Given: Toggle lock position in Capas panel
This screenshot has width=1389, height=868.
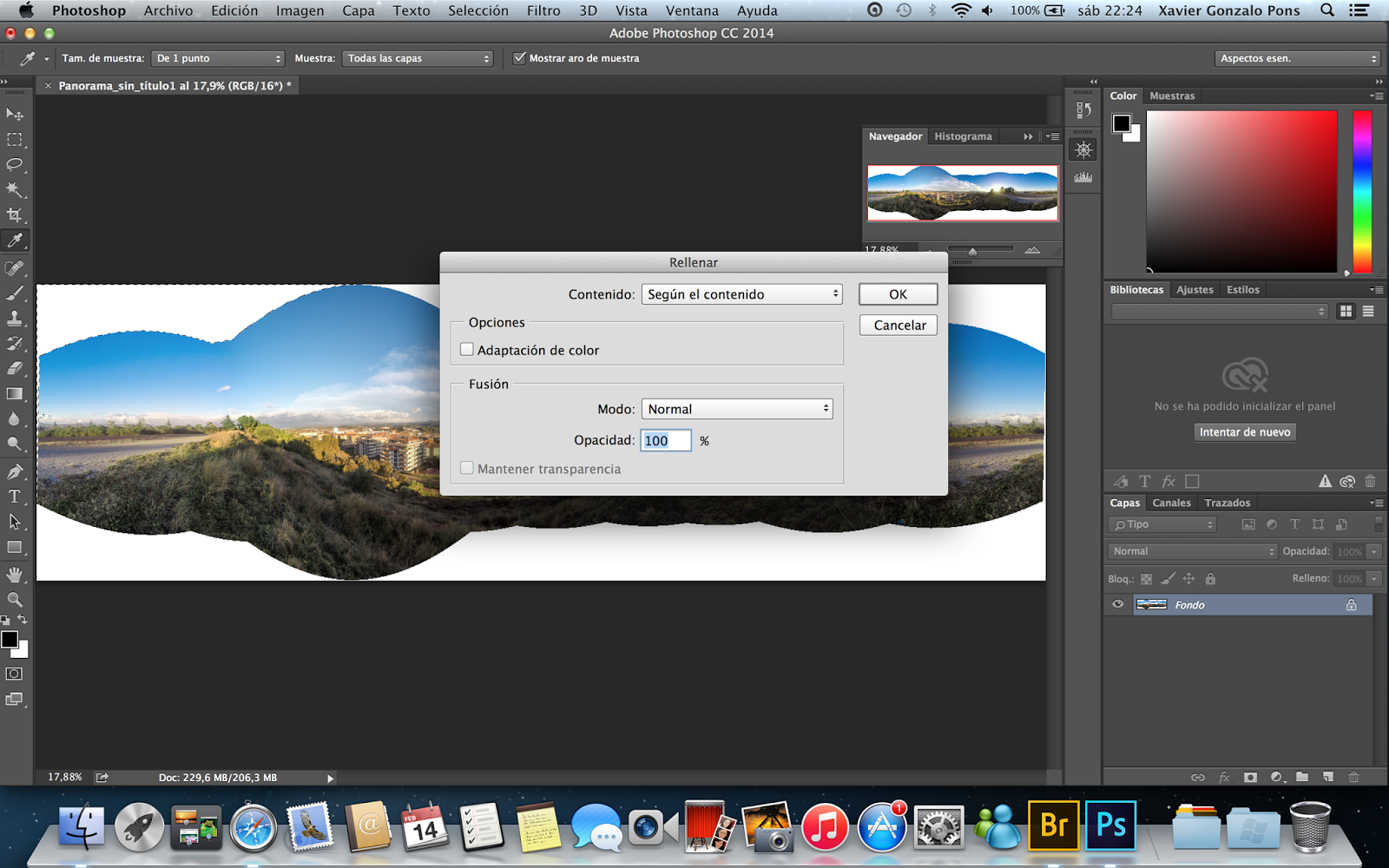Looking at the screenshot, I should [1189, 579].
